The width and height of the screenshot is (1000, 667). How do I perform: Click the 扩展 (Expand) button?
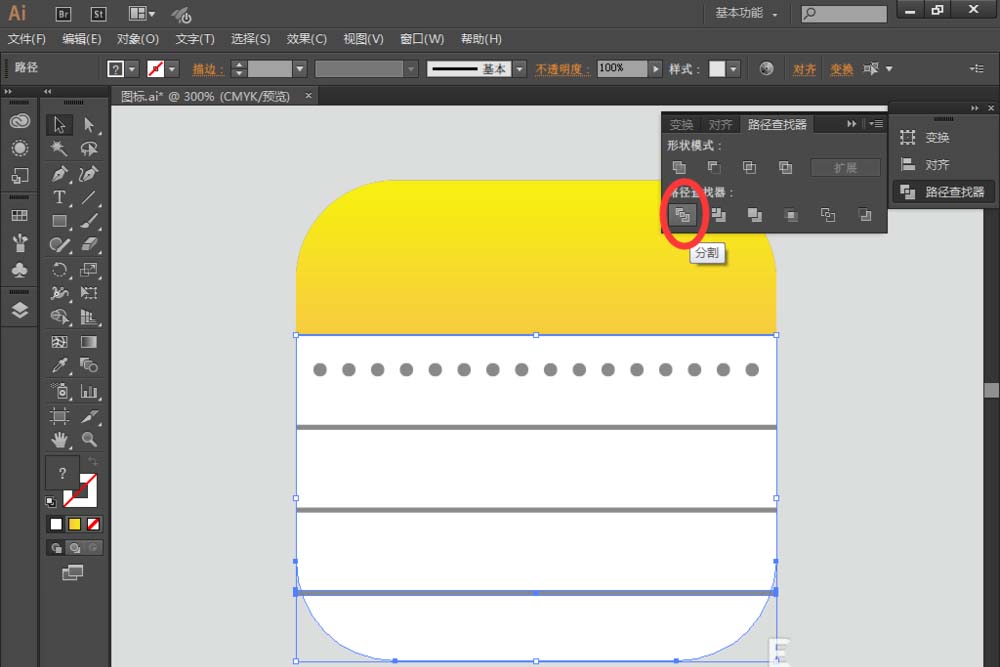tap(846, 168)
